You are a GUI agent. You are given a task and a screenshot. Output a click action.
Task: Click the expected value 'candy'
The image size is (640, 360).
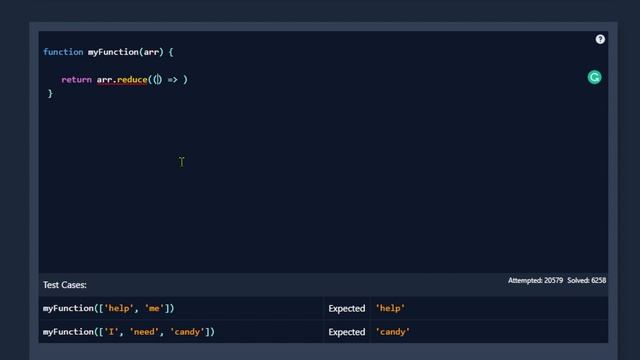coord(392,332)
